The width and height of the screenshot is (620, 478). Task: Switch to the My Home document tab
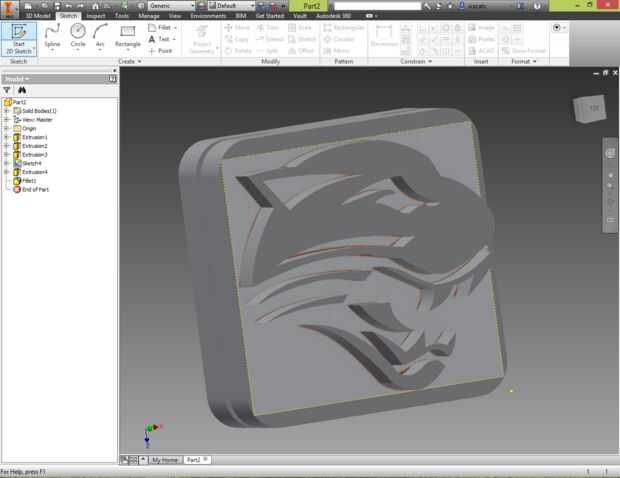coord(165,460)
